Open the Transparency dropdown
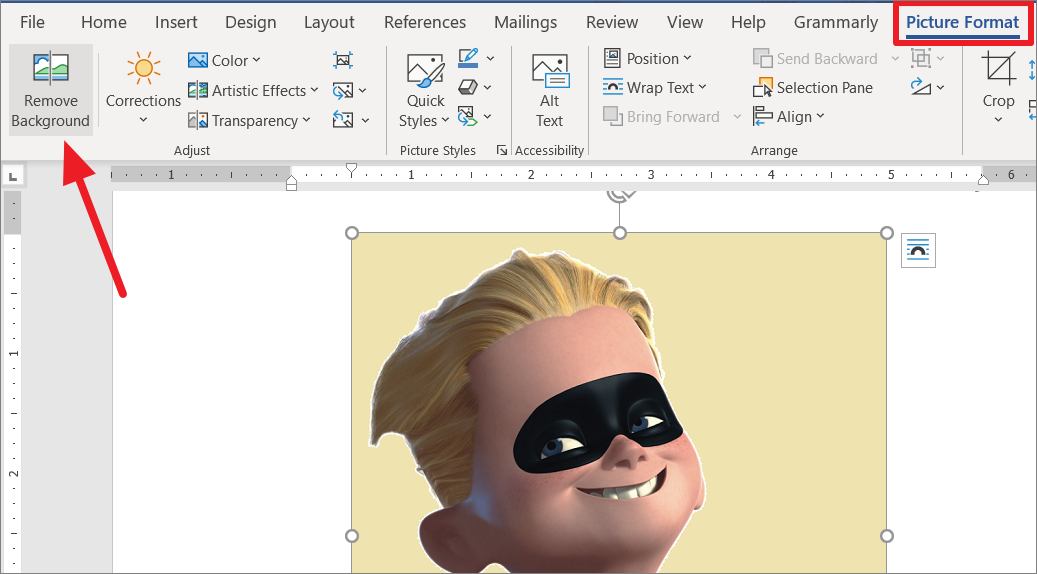Image resolution: width=1037 pixels, height=574 pixels. click(x=249, y=120)
